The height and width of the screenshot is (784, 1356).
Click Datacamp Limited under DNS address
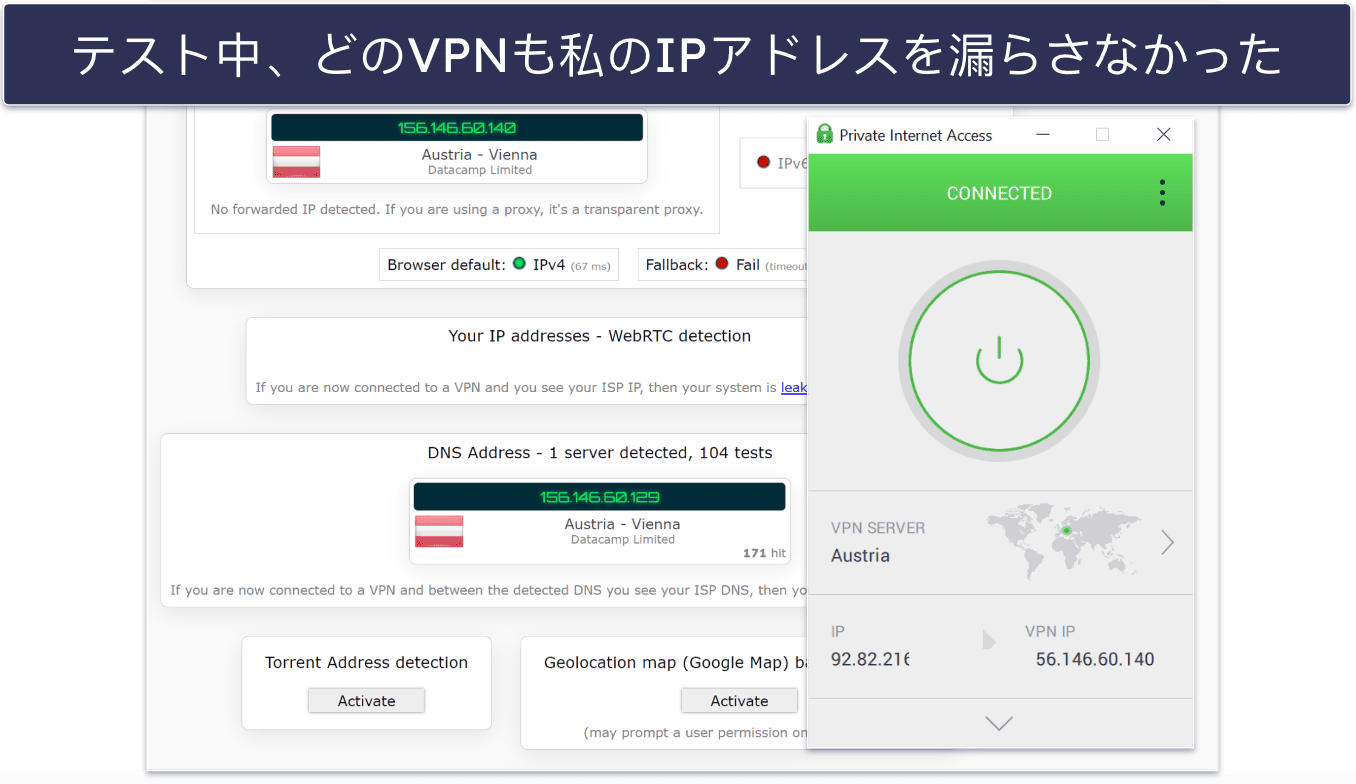point(623,540)
